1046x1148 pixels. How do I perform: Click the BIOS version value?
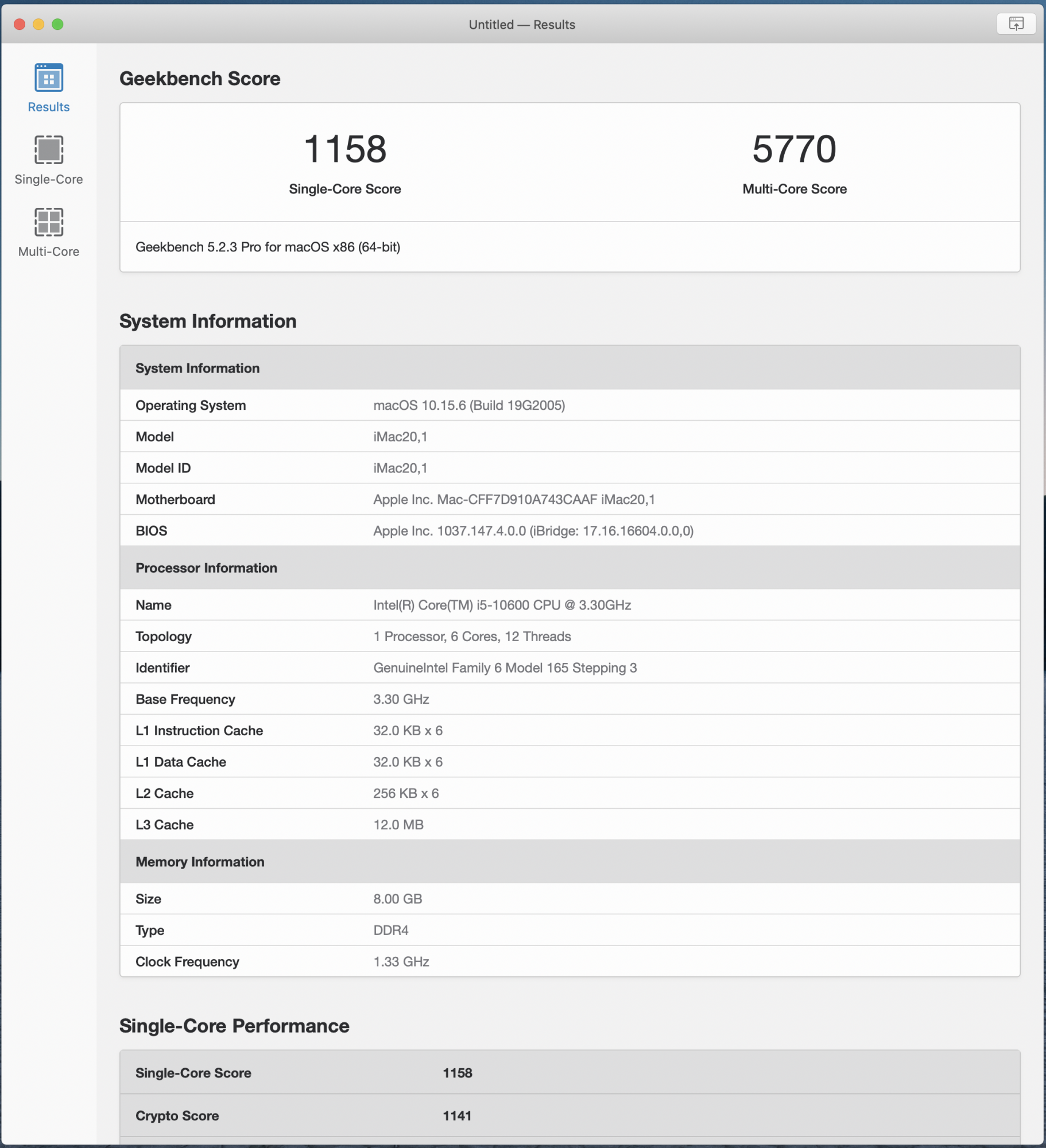[x=533, y=531]
